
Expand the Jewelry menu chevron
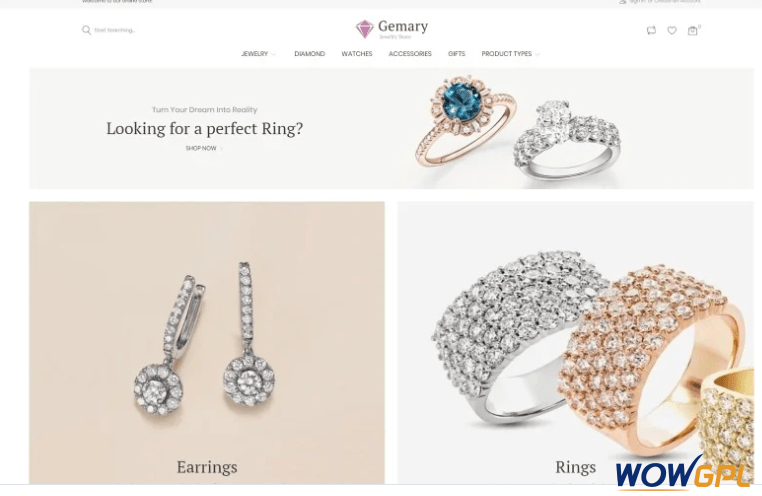(x=274, y=54)
